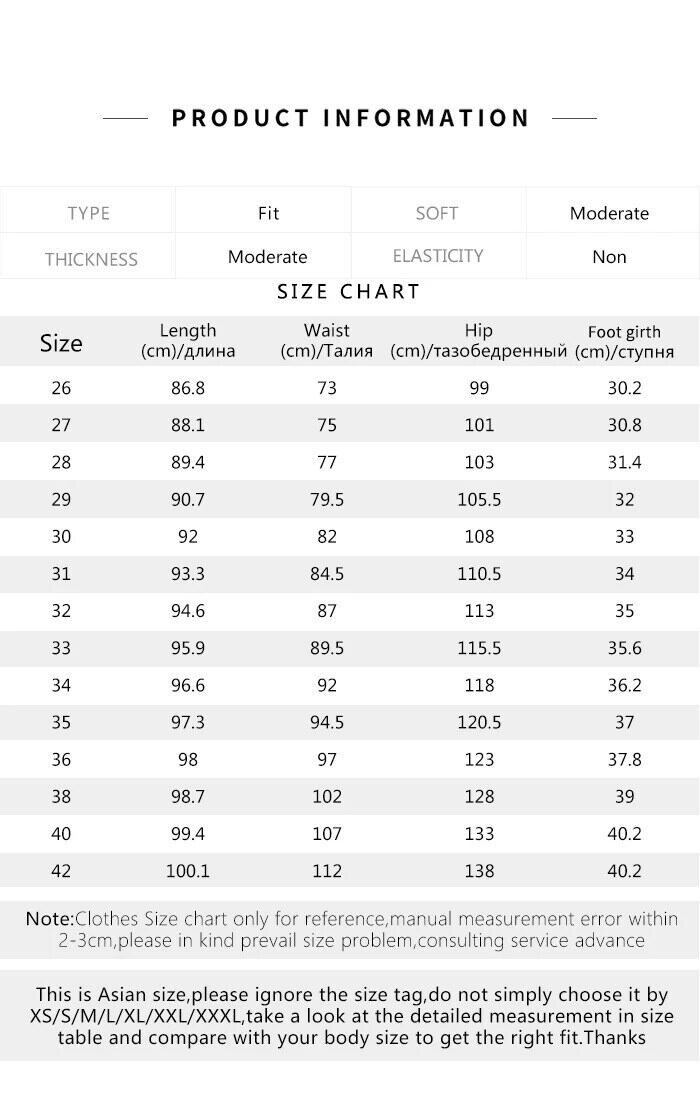This screenshot has height=1098, width=700.
Task: Click the Asian size notice text
Action: pyautogui.click(x=351, y=1016)
